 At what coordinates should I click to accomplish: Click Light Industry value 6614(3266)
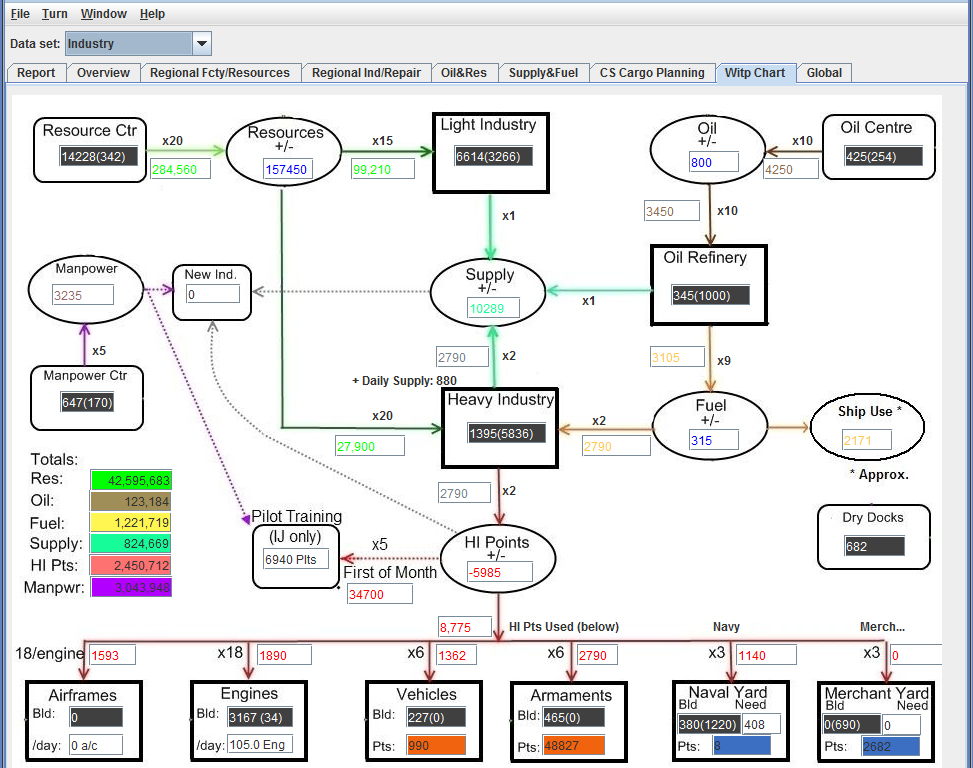493,156
